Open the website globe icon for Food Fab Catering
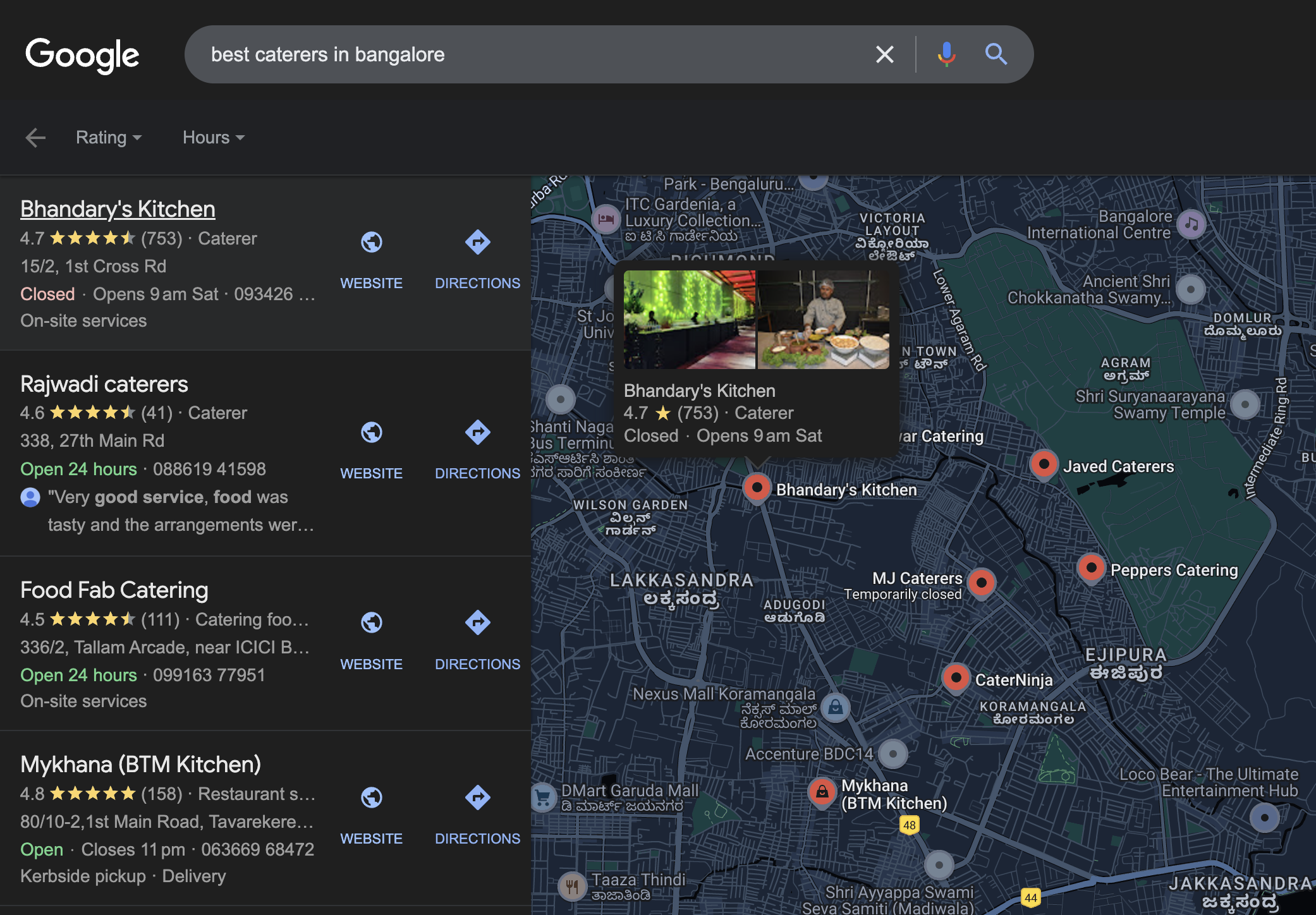1316x915 pixels. click(x=372, y=623)
